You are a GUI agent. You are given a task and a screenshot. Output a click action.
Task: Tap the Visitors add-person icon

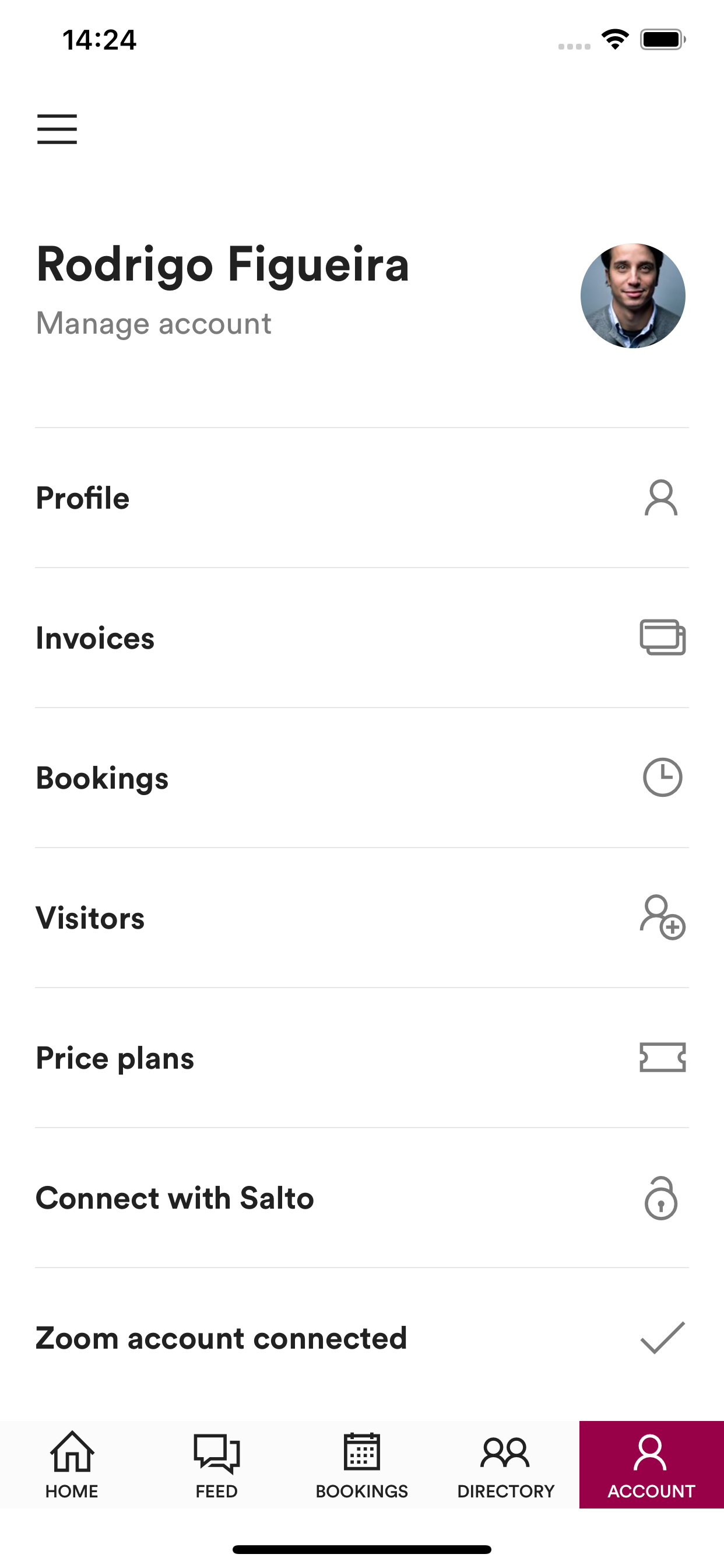[663, 918]
